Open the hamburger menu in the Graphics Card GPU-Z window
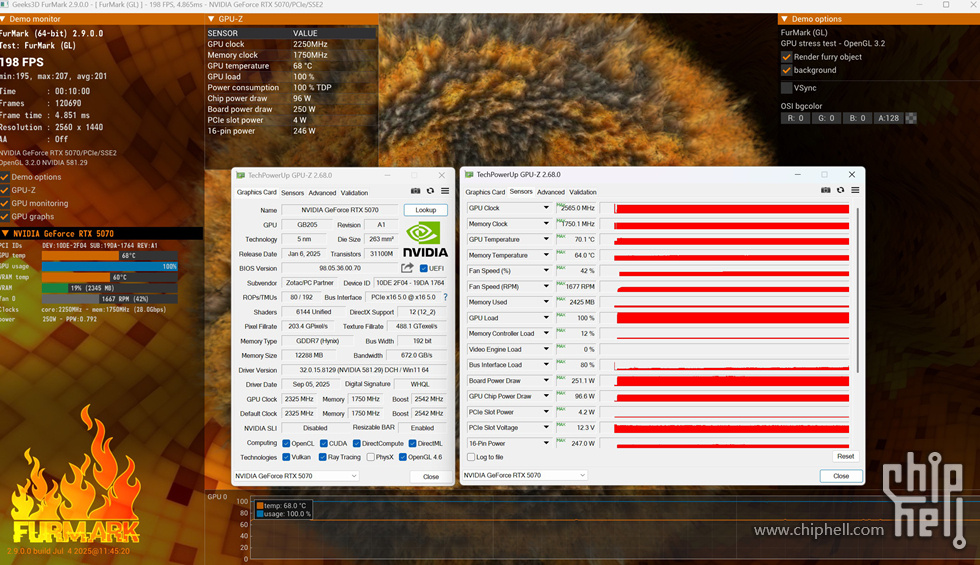Viewport: 980px width, 565px height. click(x=445, y=191)
